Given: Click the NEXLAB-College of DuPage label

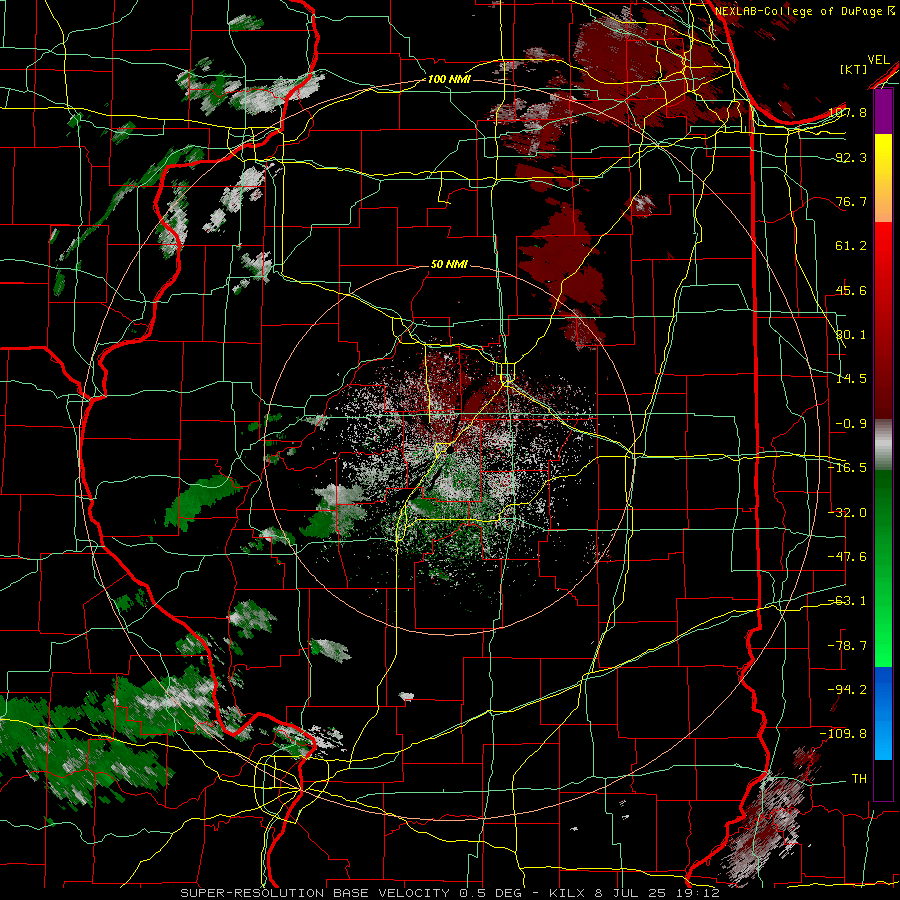Looking at the screenshot, I should pyautogui.click(x=804, y=11).
